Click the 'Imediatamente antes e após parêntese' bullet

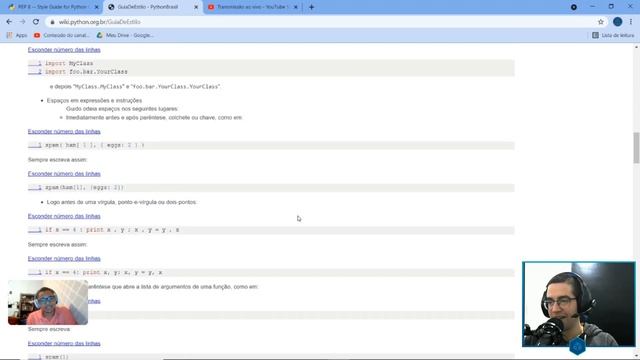(x=154, y=118)
